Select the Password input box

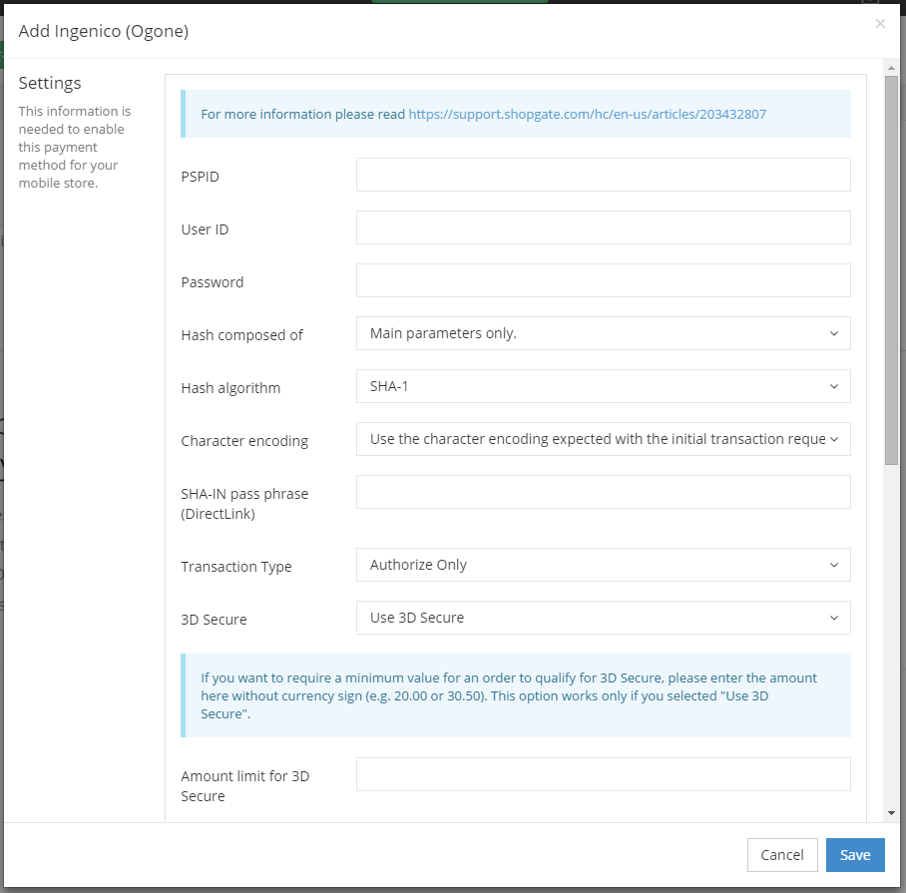point(603,281)
